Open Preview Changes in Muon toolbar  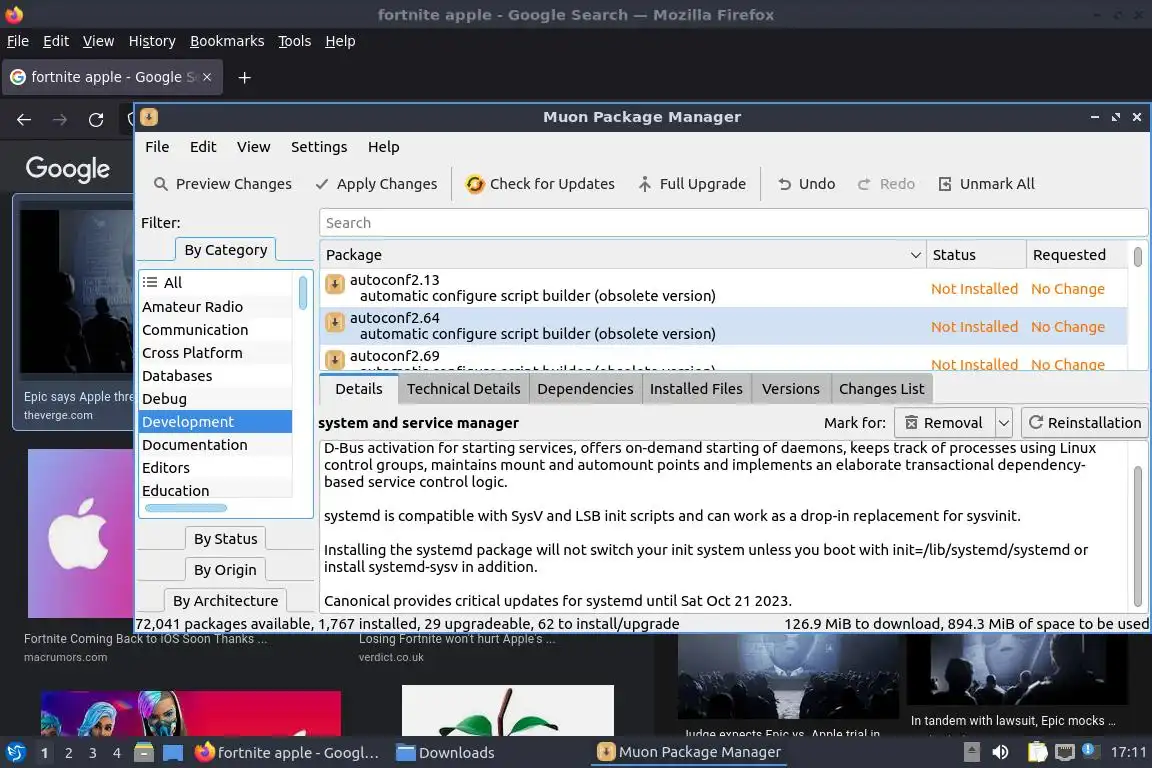[223, 184]
